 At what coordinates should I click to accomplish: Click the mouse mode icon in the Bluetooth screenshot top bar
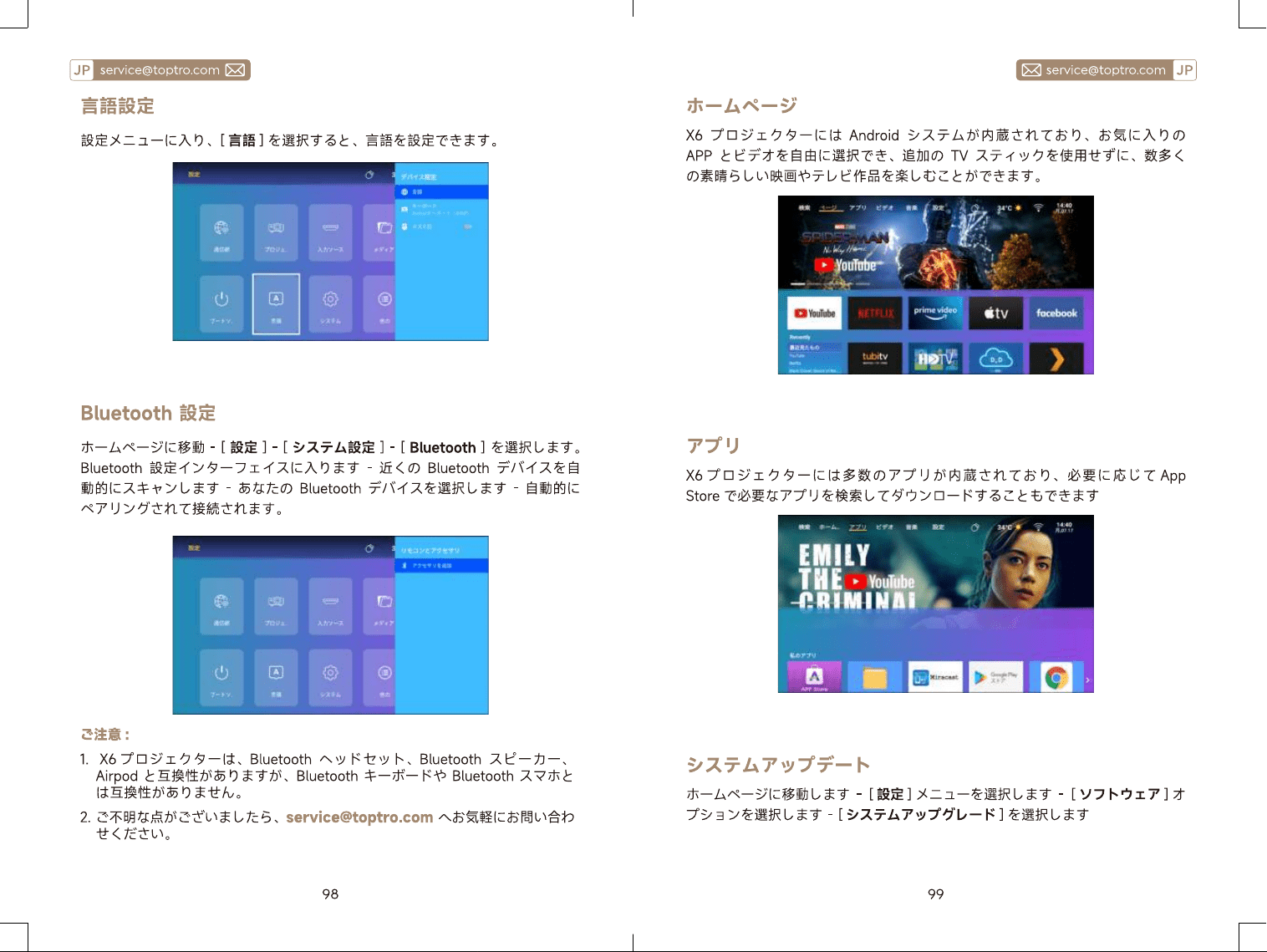pyautogui.click(x=369, y=548)
